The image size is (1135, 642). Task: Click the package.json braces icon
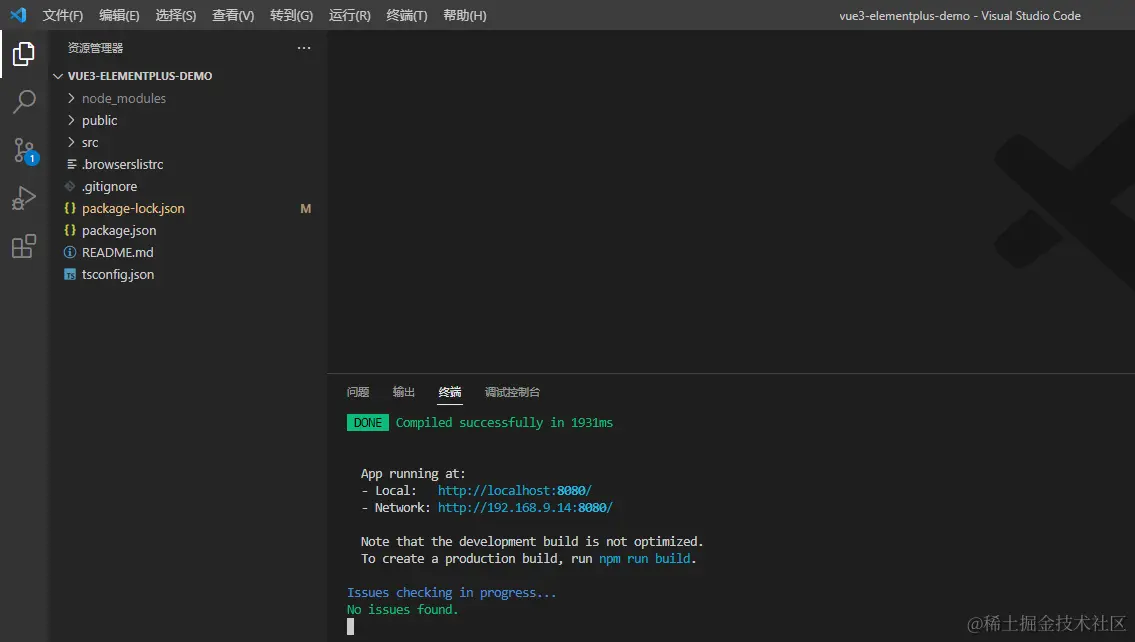[x=70, y=230]
